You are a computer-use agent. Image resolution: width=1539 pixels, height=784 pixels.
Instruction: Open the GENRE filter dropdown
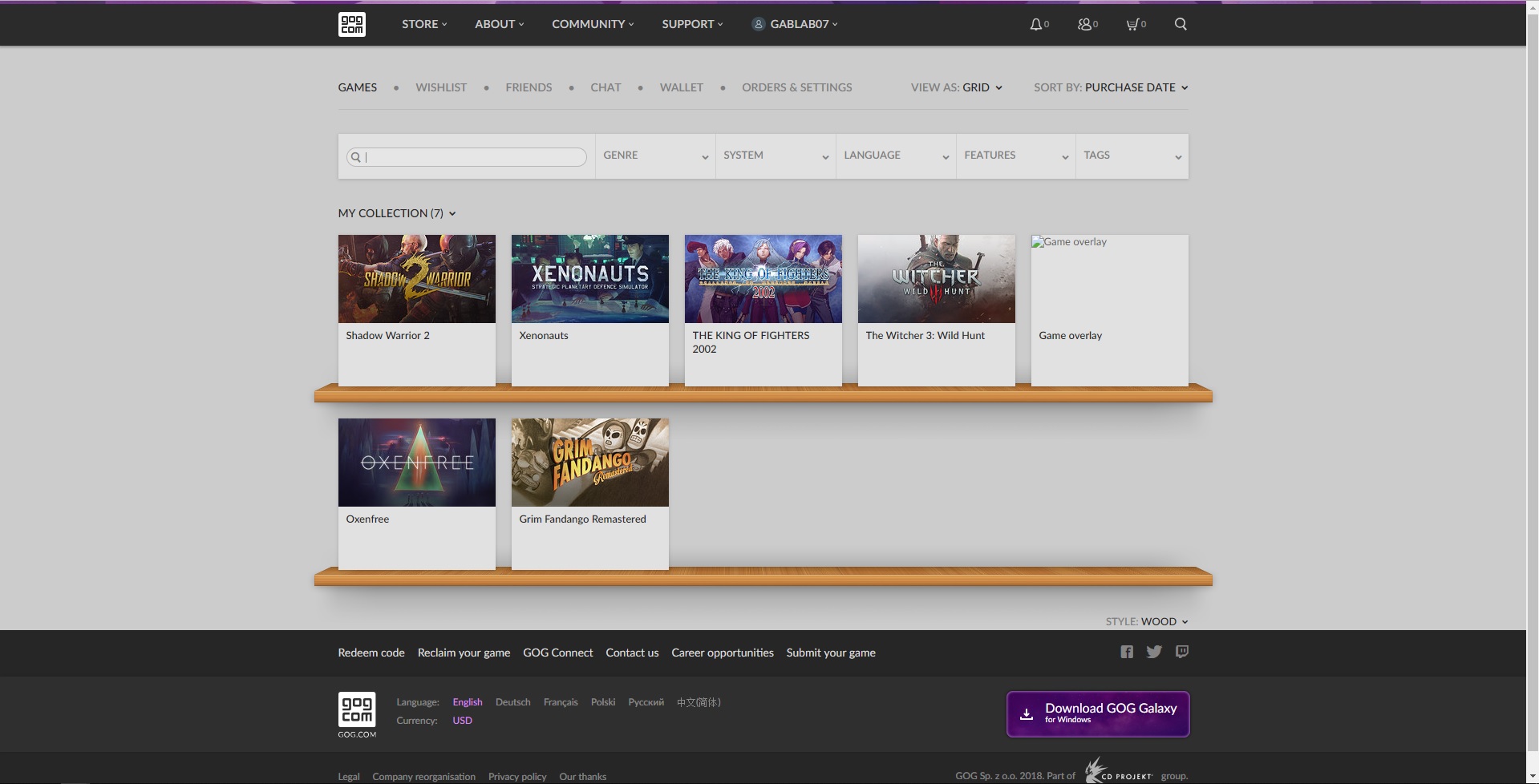pos(655,156)
